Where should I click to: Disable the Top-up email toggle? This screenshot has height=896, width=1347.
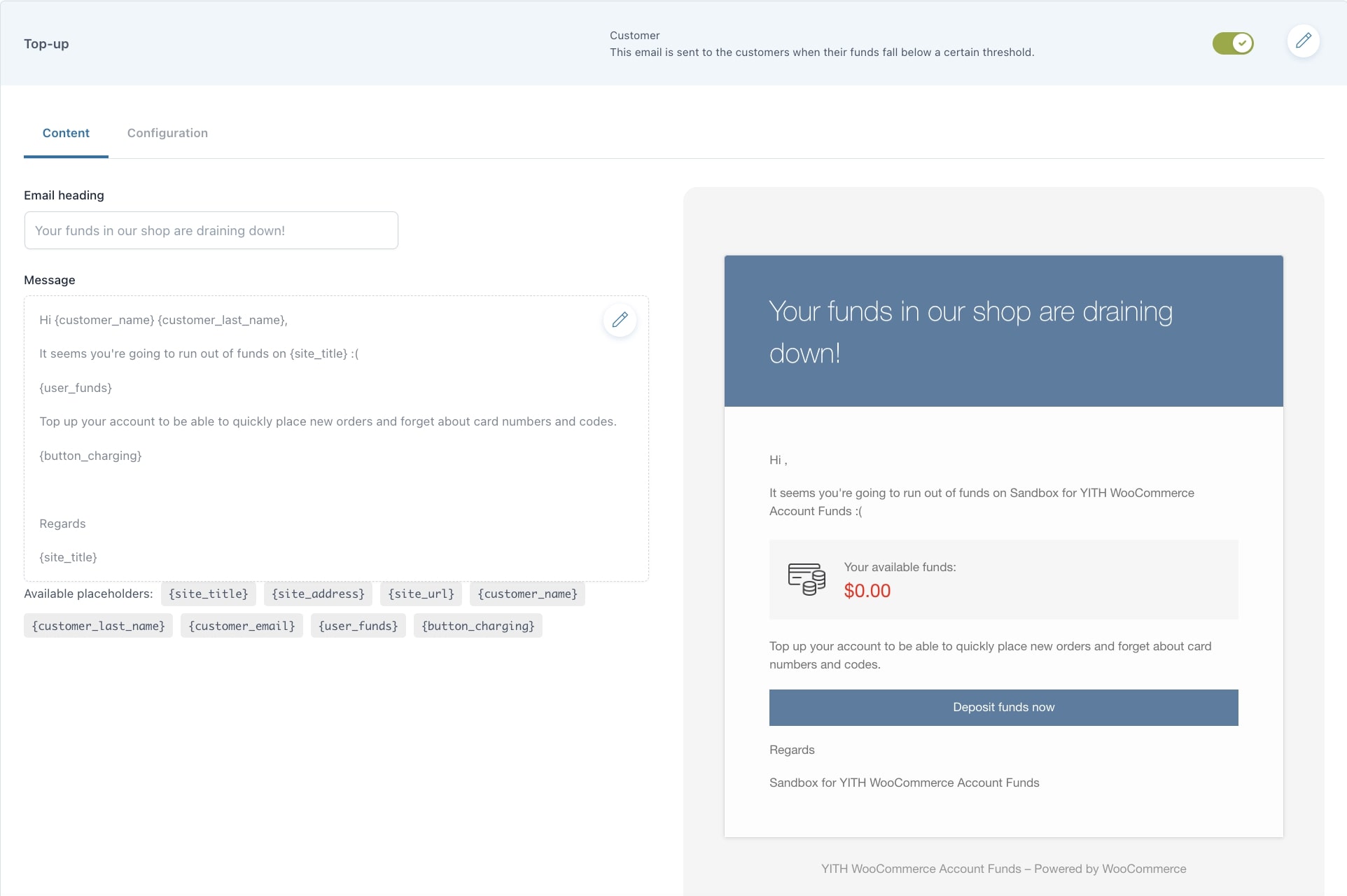pos(1233,43)
